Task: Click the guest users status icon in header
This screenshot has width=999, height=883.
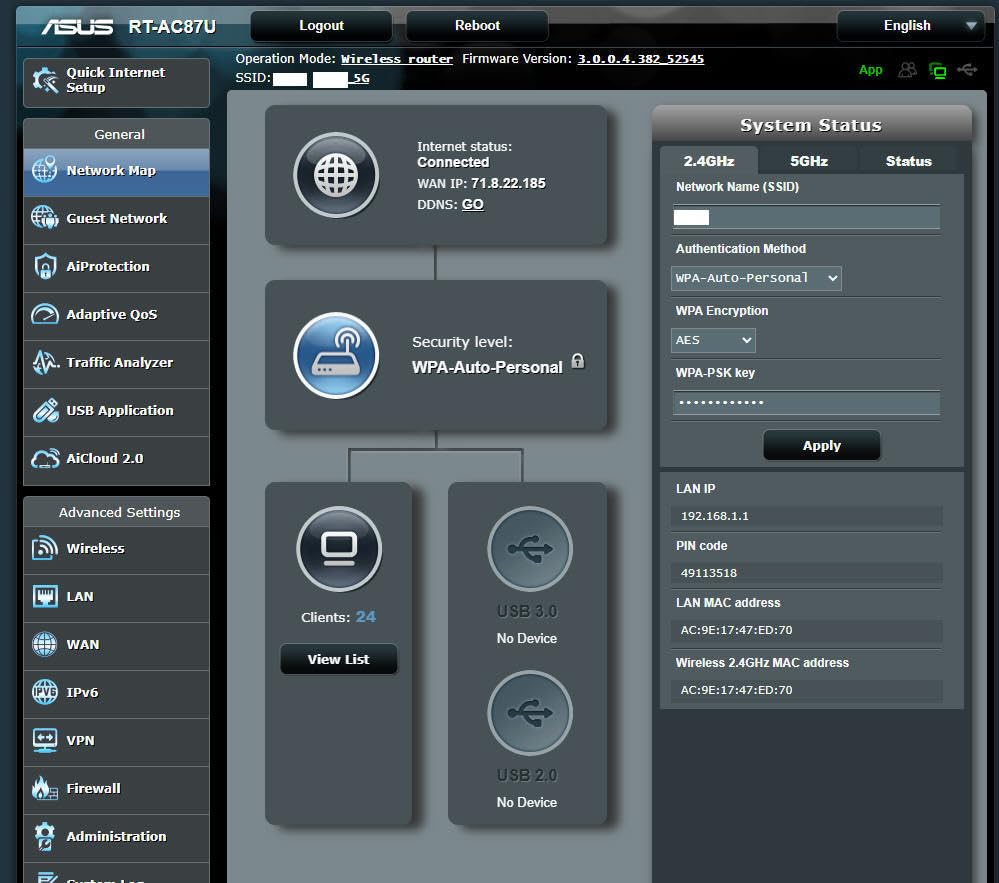Action: (x=907, y=69)
